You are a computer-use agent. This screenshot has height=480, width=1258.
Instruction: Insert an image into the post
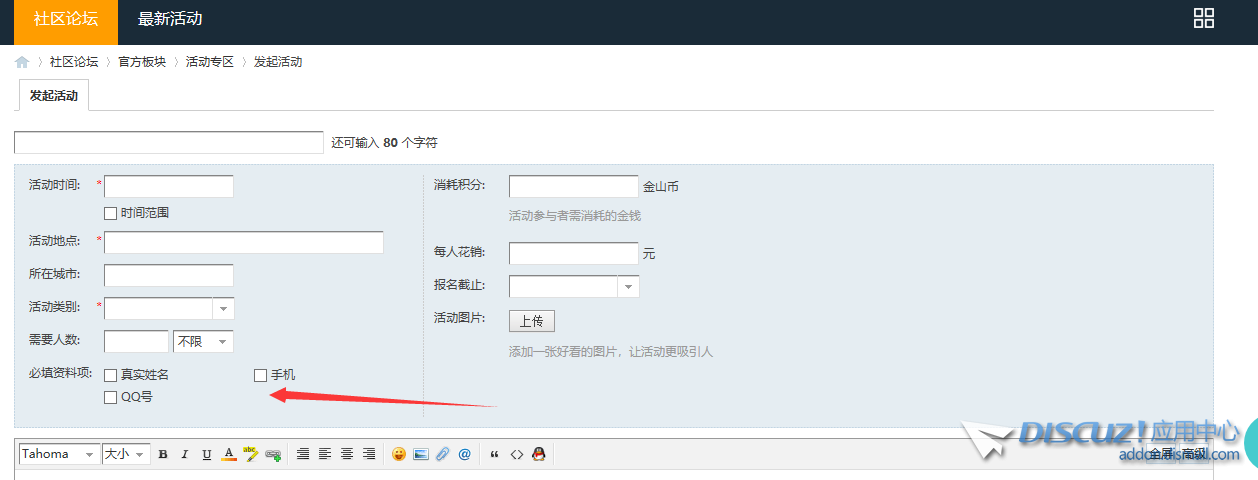[x=420, y=454]
